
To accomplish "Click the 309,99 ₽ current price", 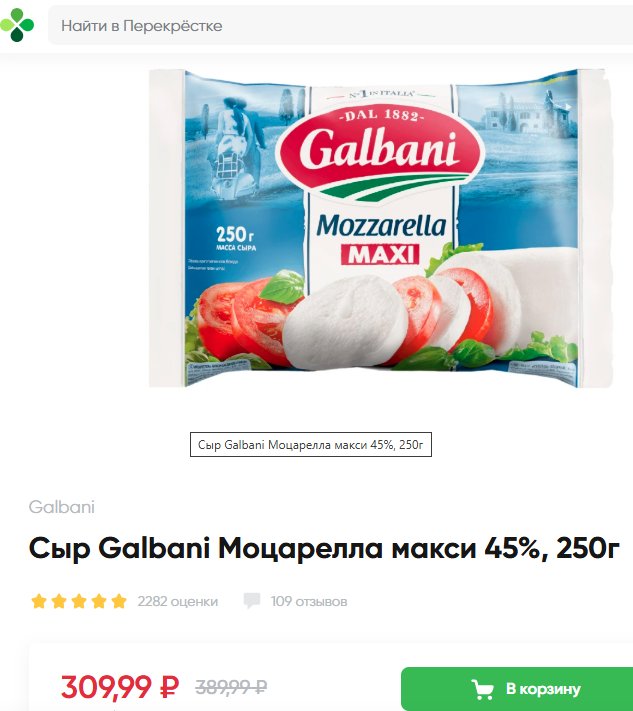I will [120, 687].
